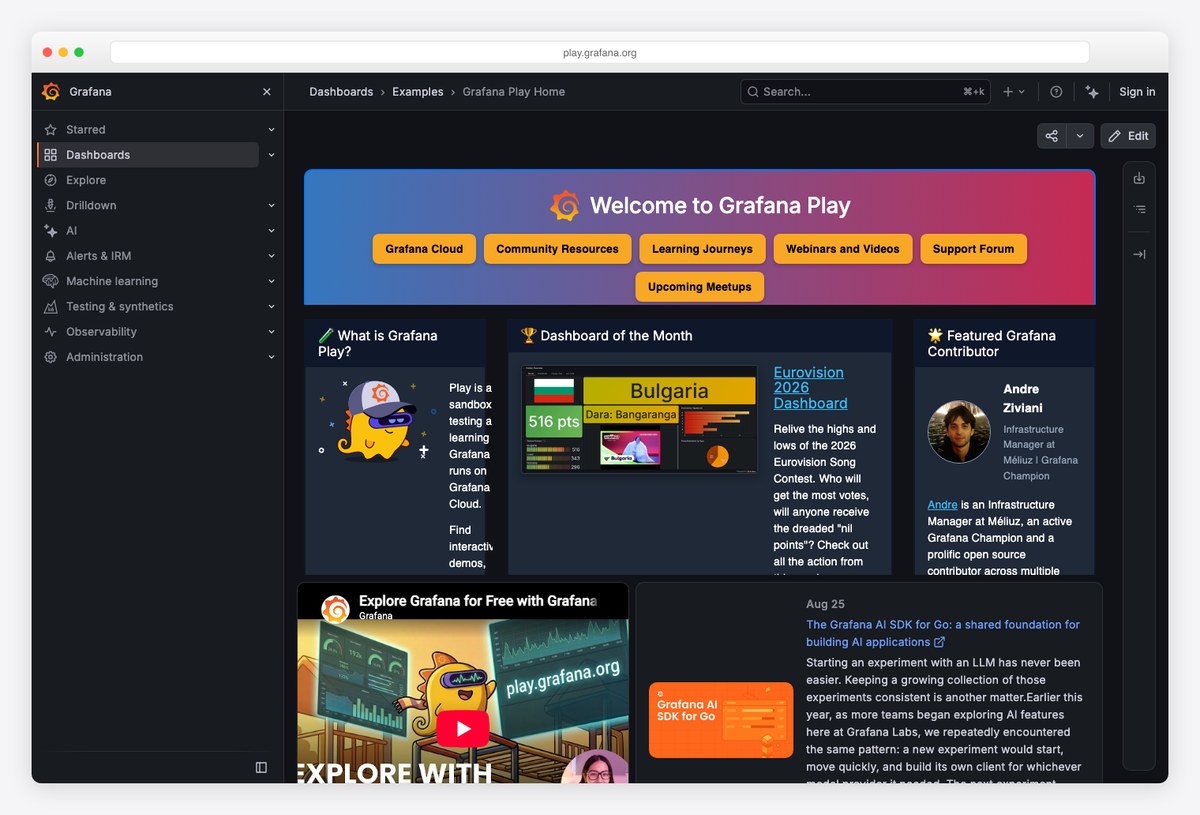
Task: Open the AI sidebar section
Action: [71, 231]
